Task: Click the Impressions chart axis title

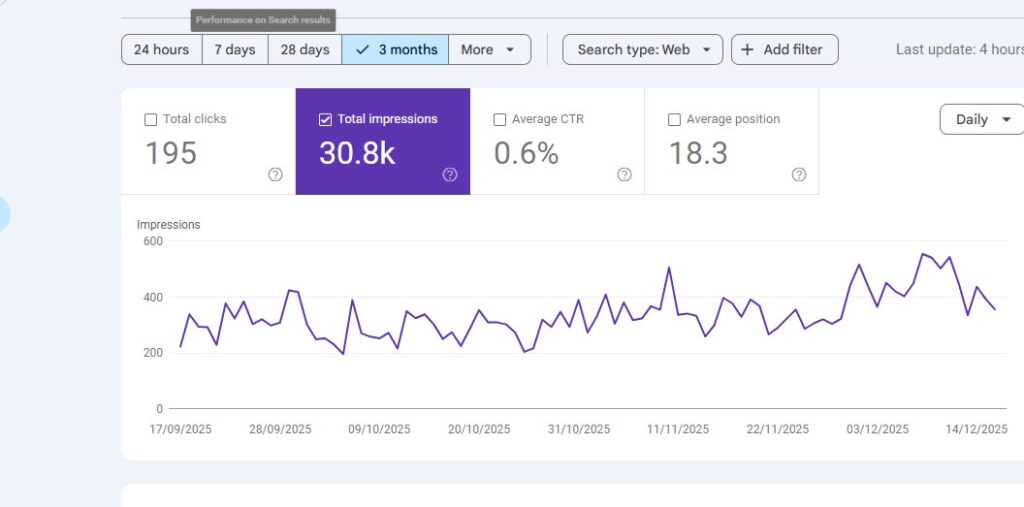Action: coord(168,225)
